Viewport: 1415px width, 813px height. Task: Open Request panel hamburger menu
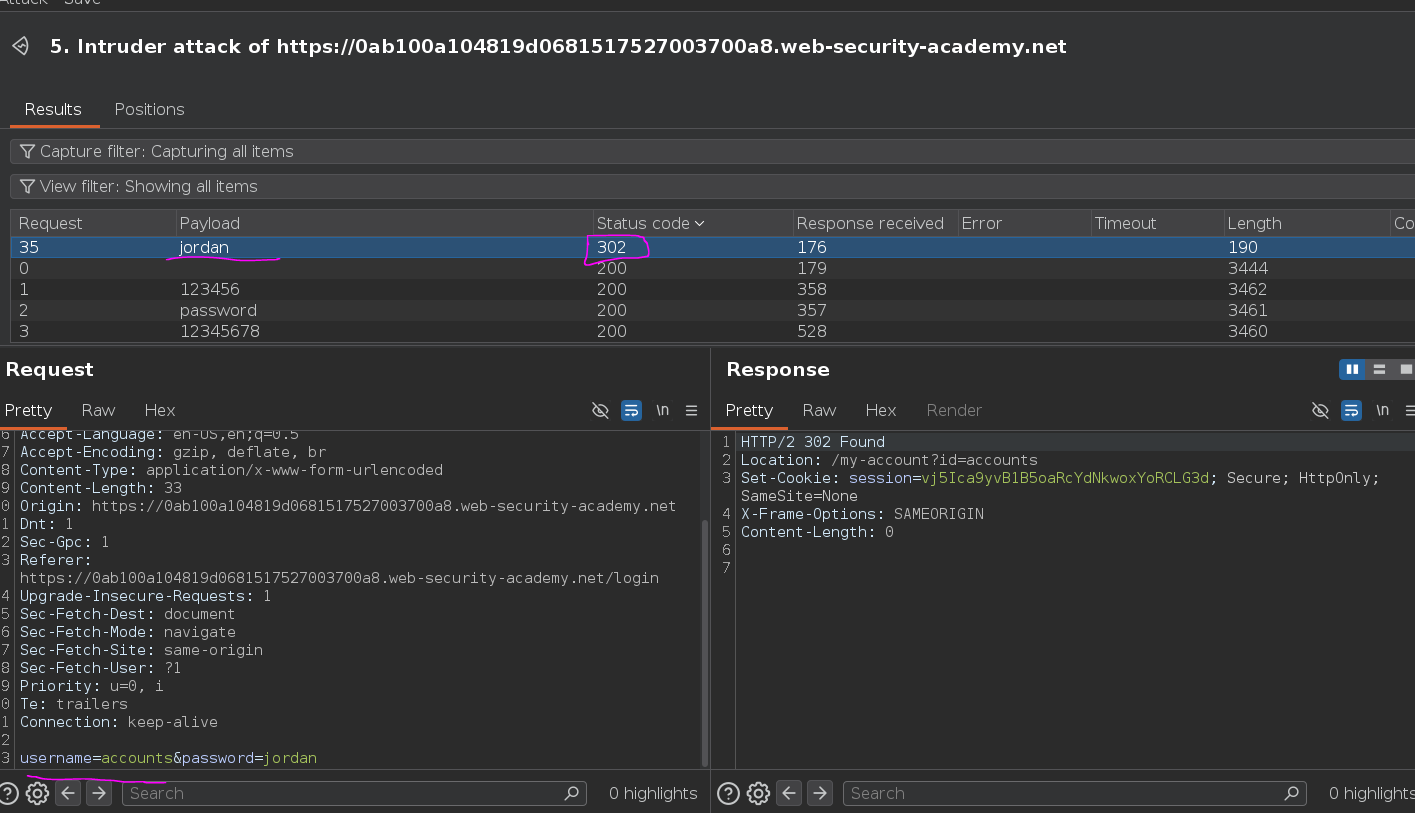(691, 410)
